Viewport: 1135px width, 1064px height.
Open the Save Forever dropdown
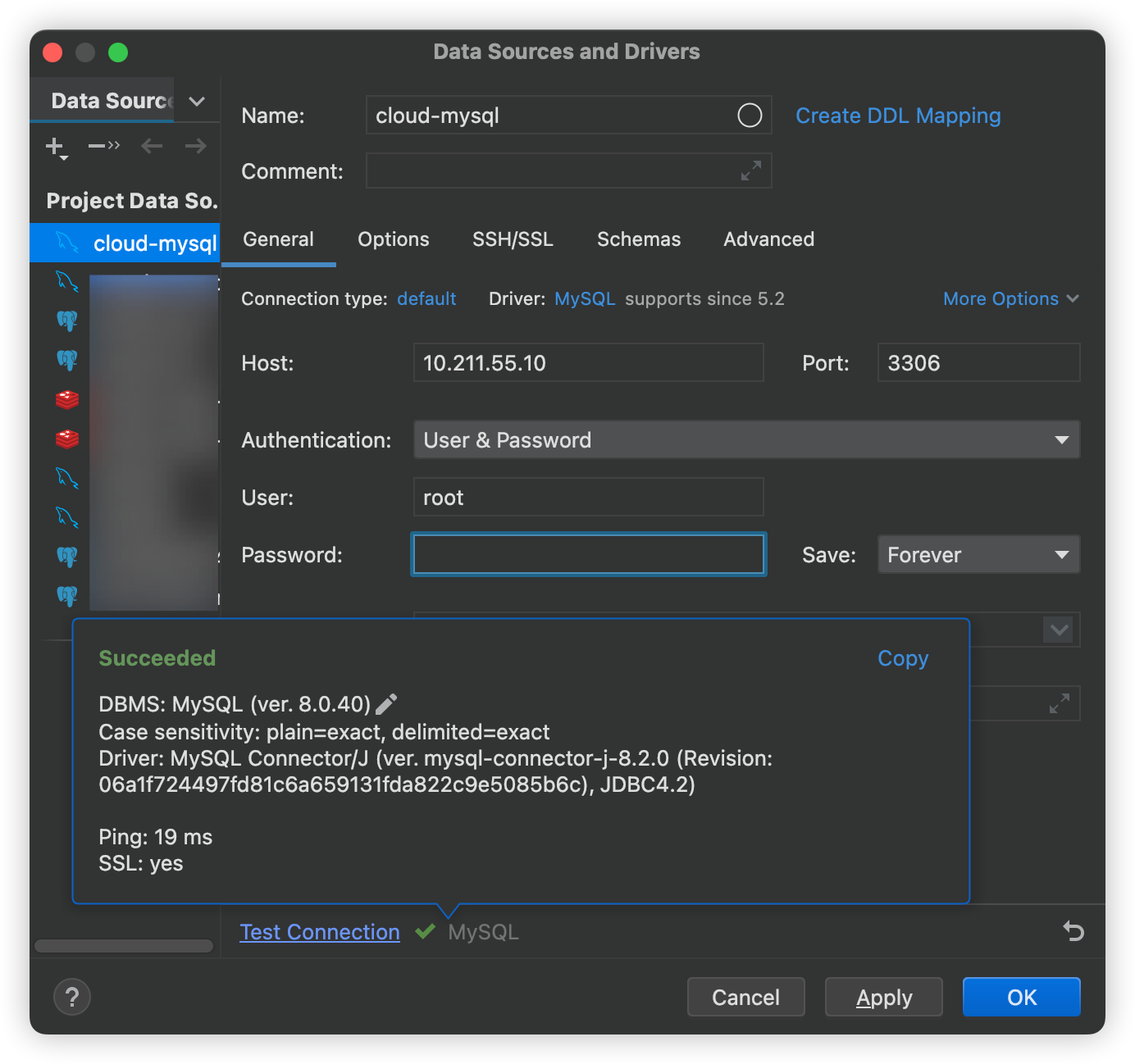(978, 555)
